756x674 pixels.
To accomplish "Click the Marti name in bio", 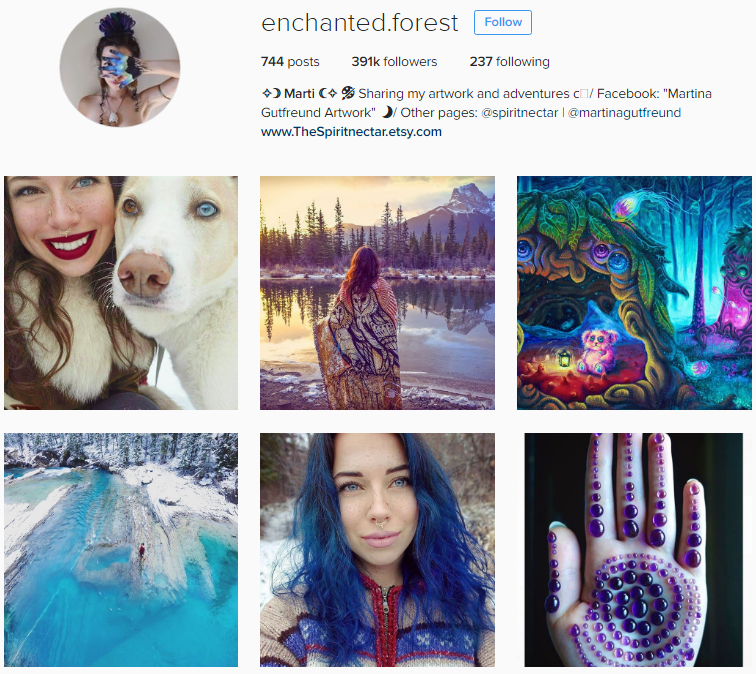I will [299, 94].
